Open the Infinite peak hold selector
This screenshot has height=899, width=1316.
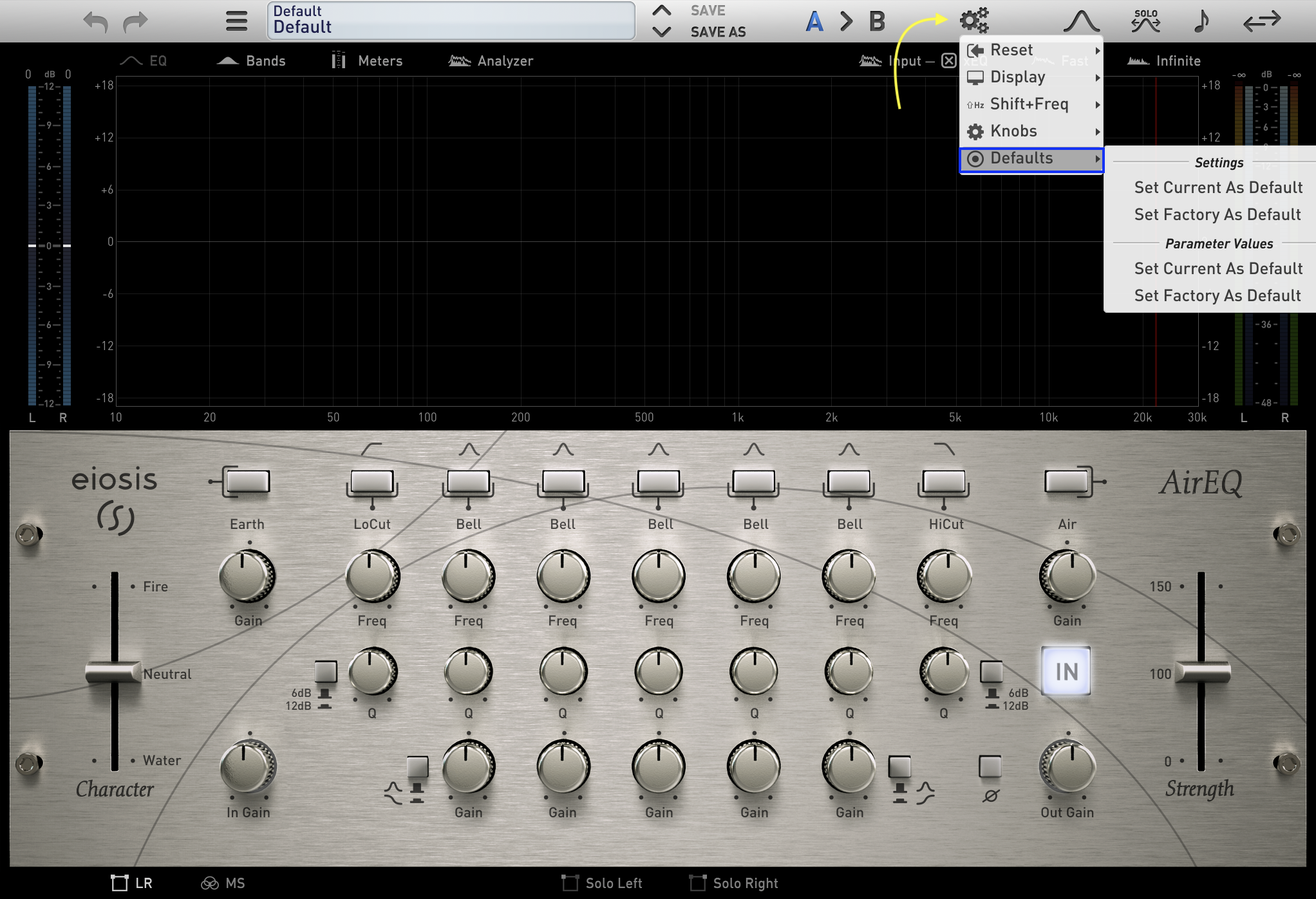[1164, 61]
